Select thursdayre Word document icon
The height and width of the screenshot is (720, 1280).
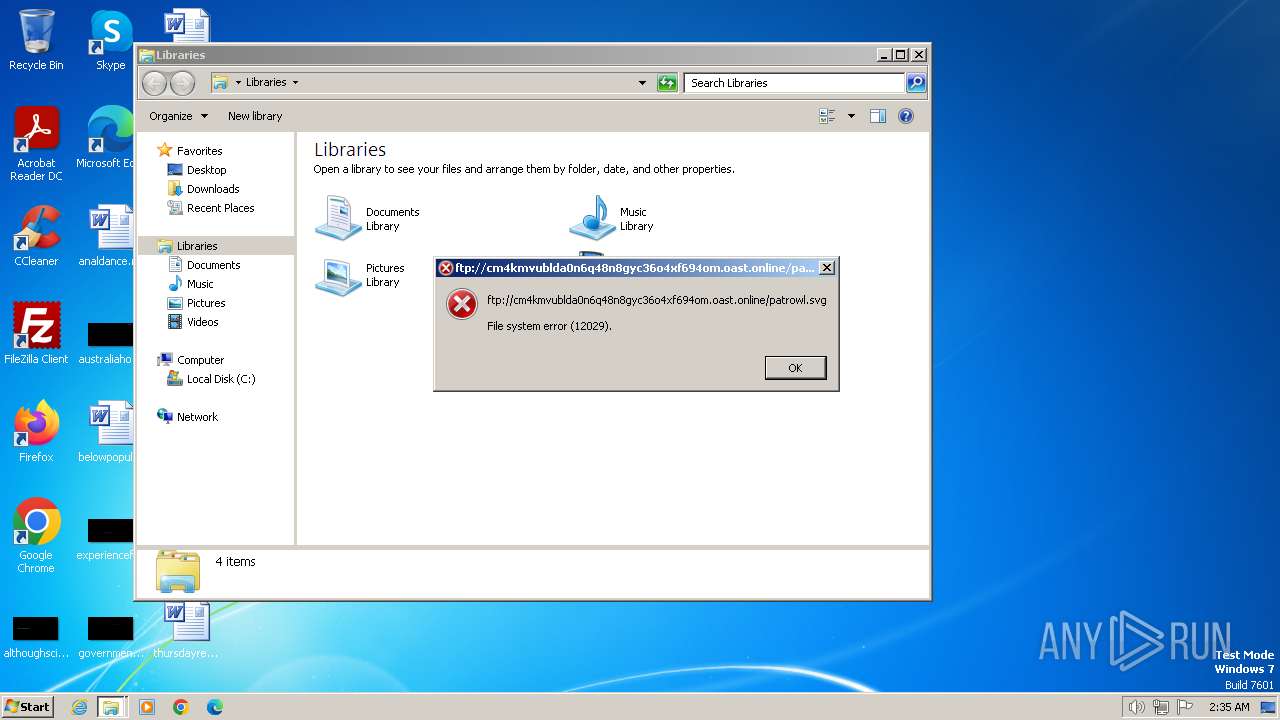(186, 630)
